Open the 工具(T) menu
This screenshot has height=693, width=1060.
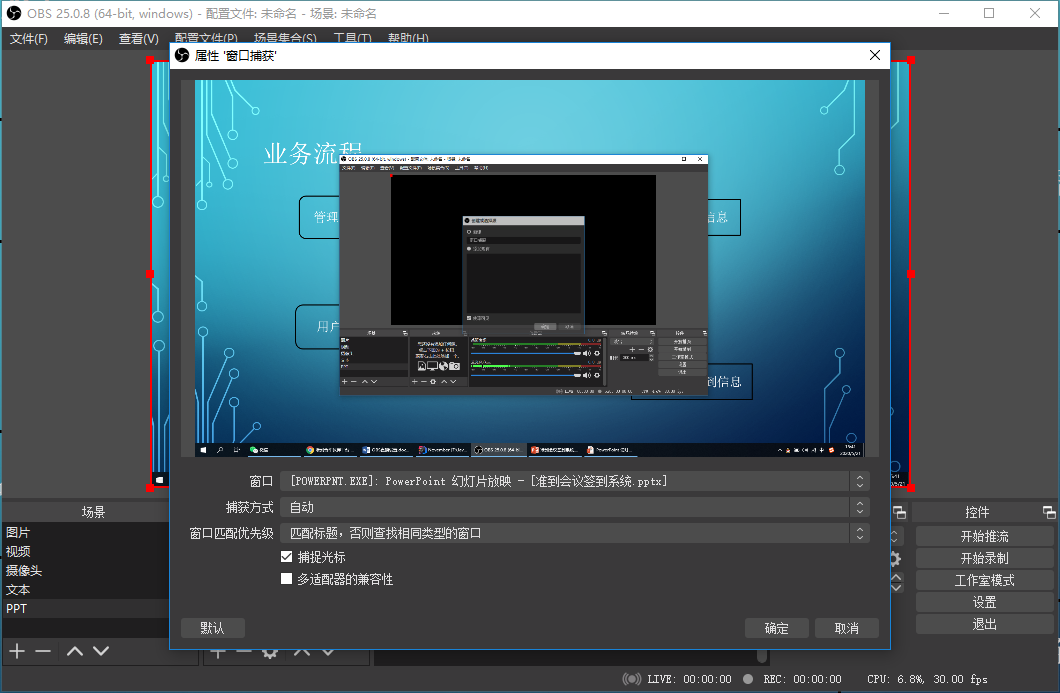click(352, 39)
